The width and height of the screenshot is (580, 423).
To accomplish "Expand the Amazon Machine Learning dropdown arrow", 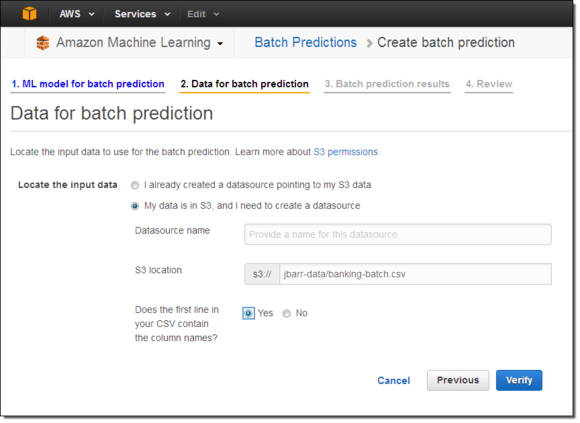I will click(x=220, y=44).
